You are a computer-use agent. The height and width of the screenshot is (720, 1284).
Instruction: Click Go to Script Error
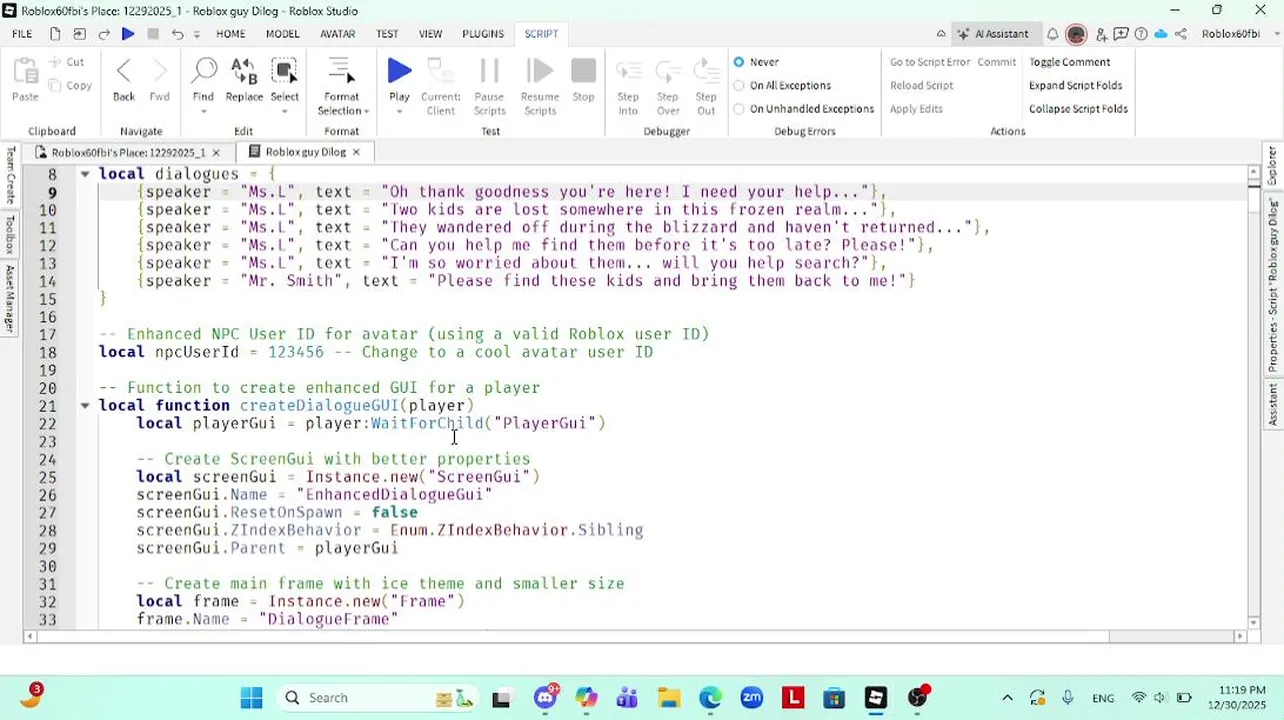pyautogui.click(x=930, y=62)
